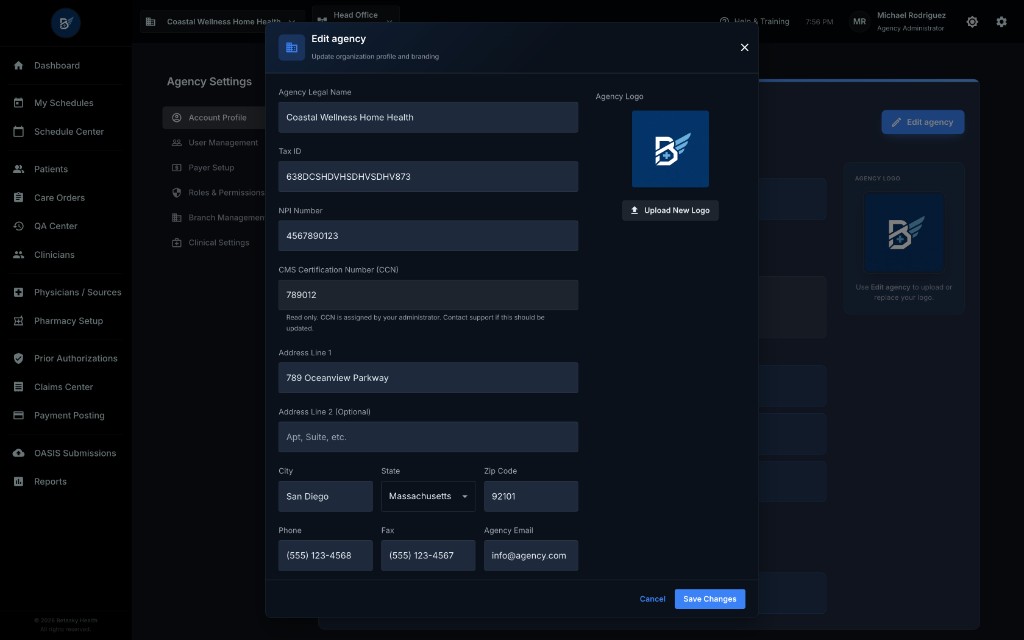Screen dimensions: 1024x640
Task: Click the CMS Certification Number field
Action: (x=428, y=295)
